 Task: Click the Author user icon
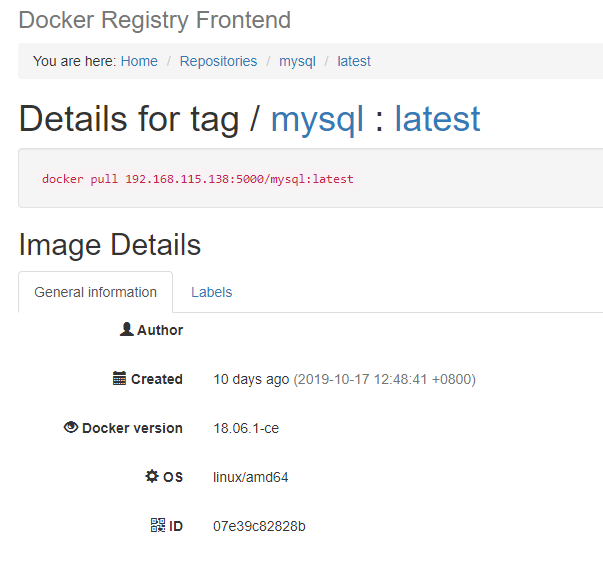pos(126,329)
